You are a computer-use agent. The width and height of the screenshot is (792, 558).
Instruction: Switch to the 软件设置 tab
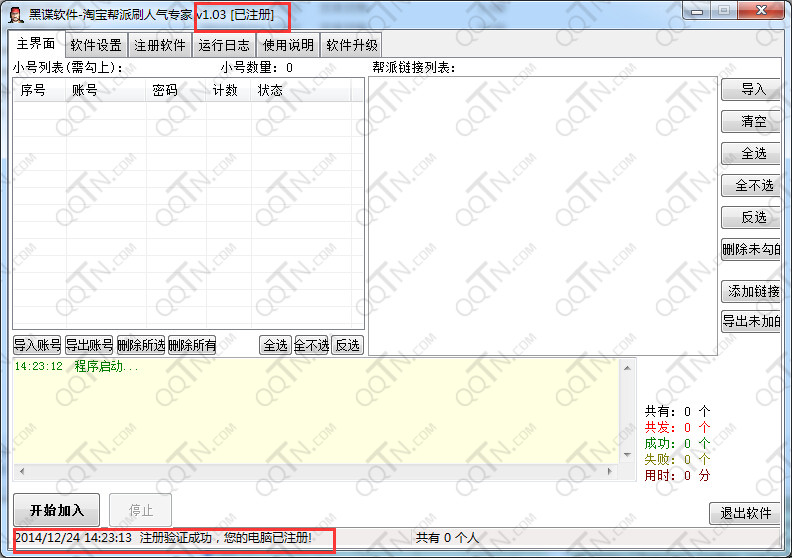pos(96,45)
